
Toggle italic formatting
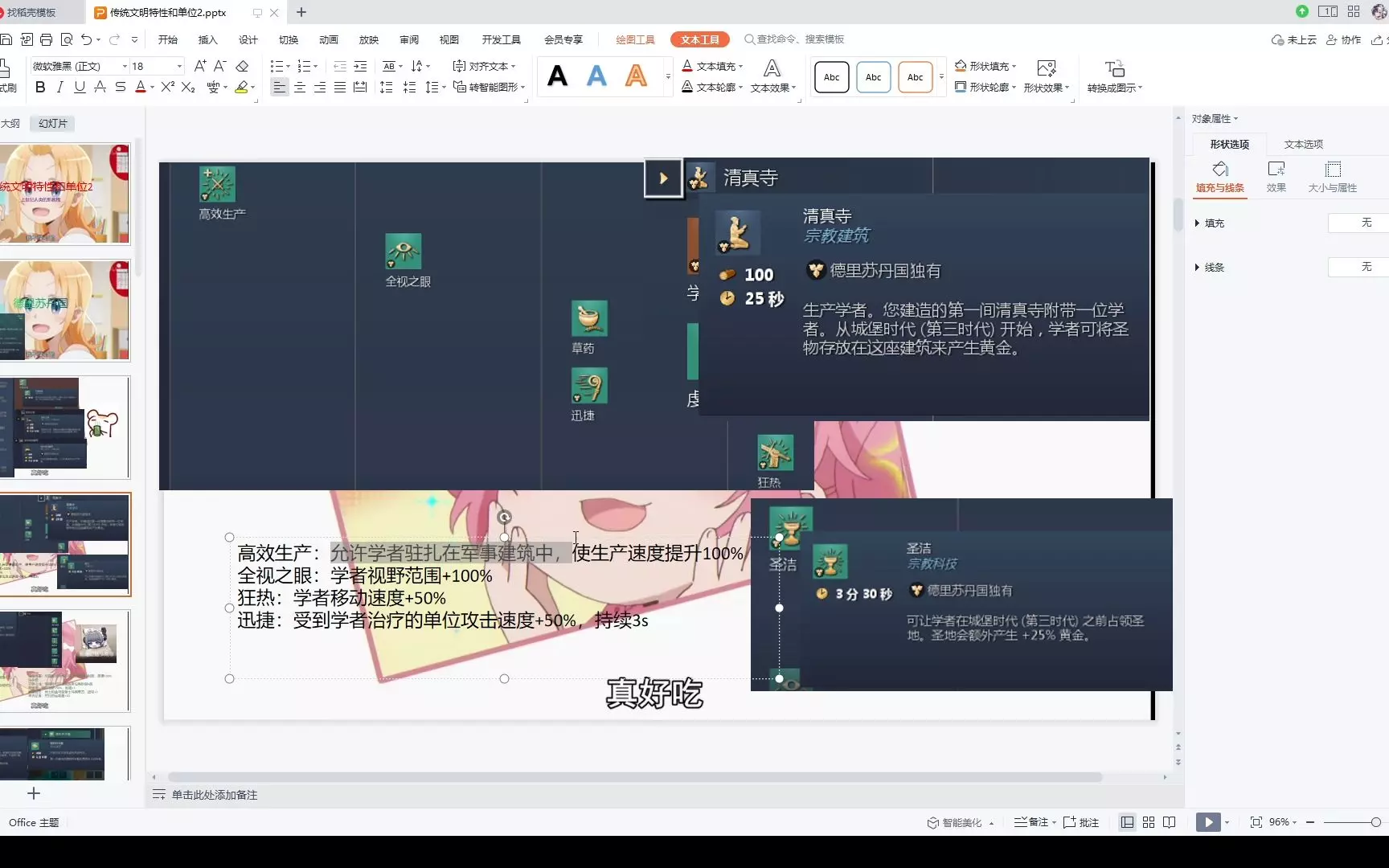[59, 87]
